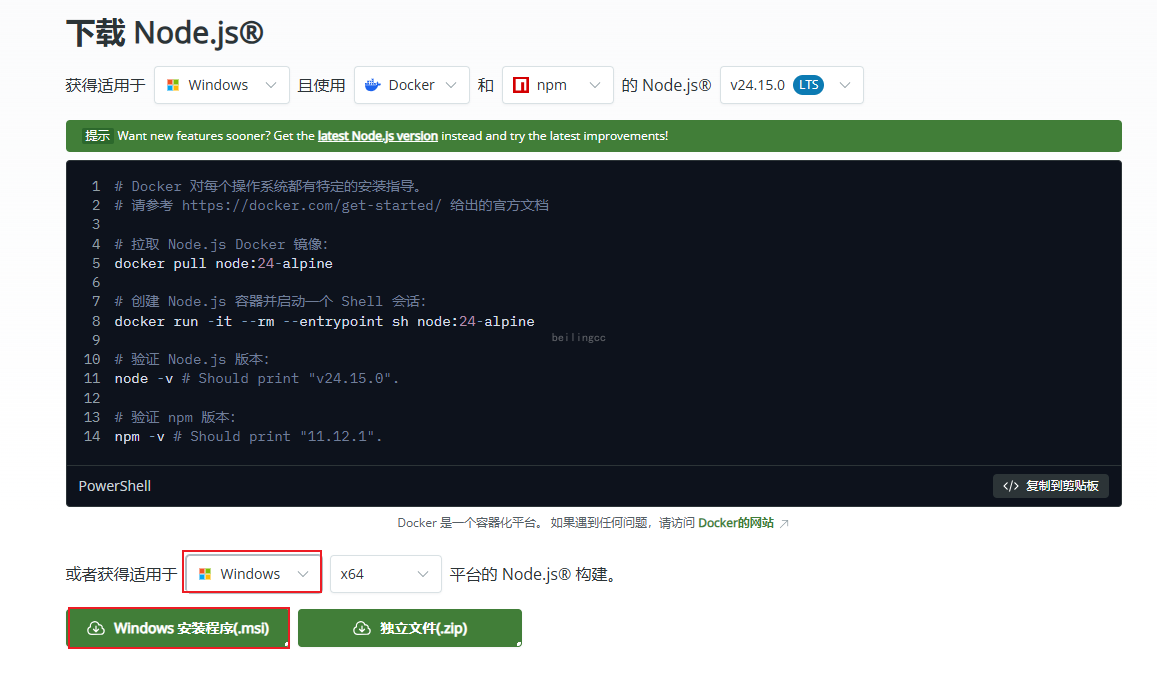Download the Windows installer (.msi)

tap(178, 628)
